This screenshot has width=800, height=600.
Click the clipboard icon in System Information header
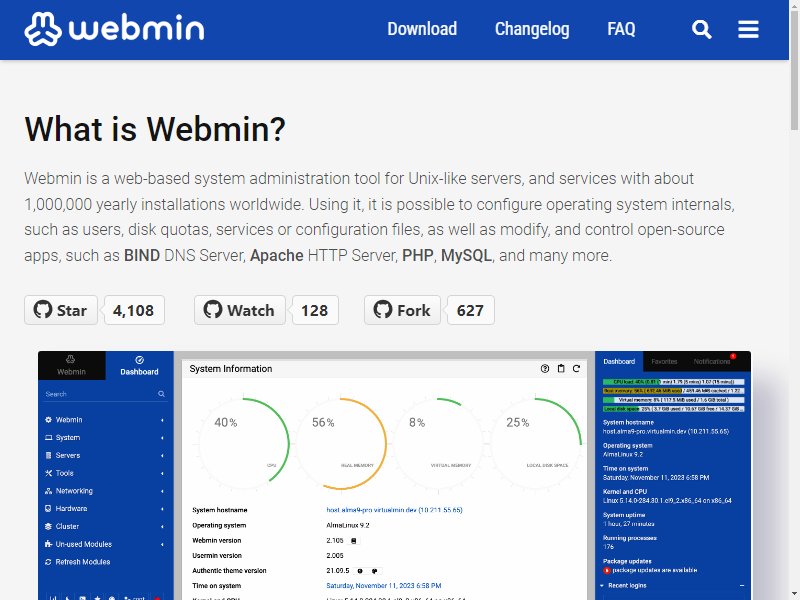coord(561,368)
